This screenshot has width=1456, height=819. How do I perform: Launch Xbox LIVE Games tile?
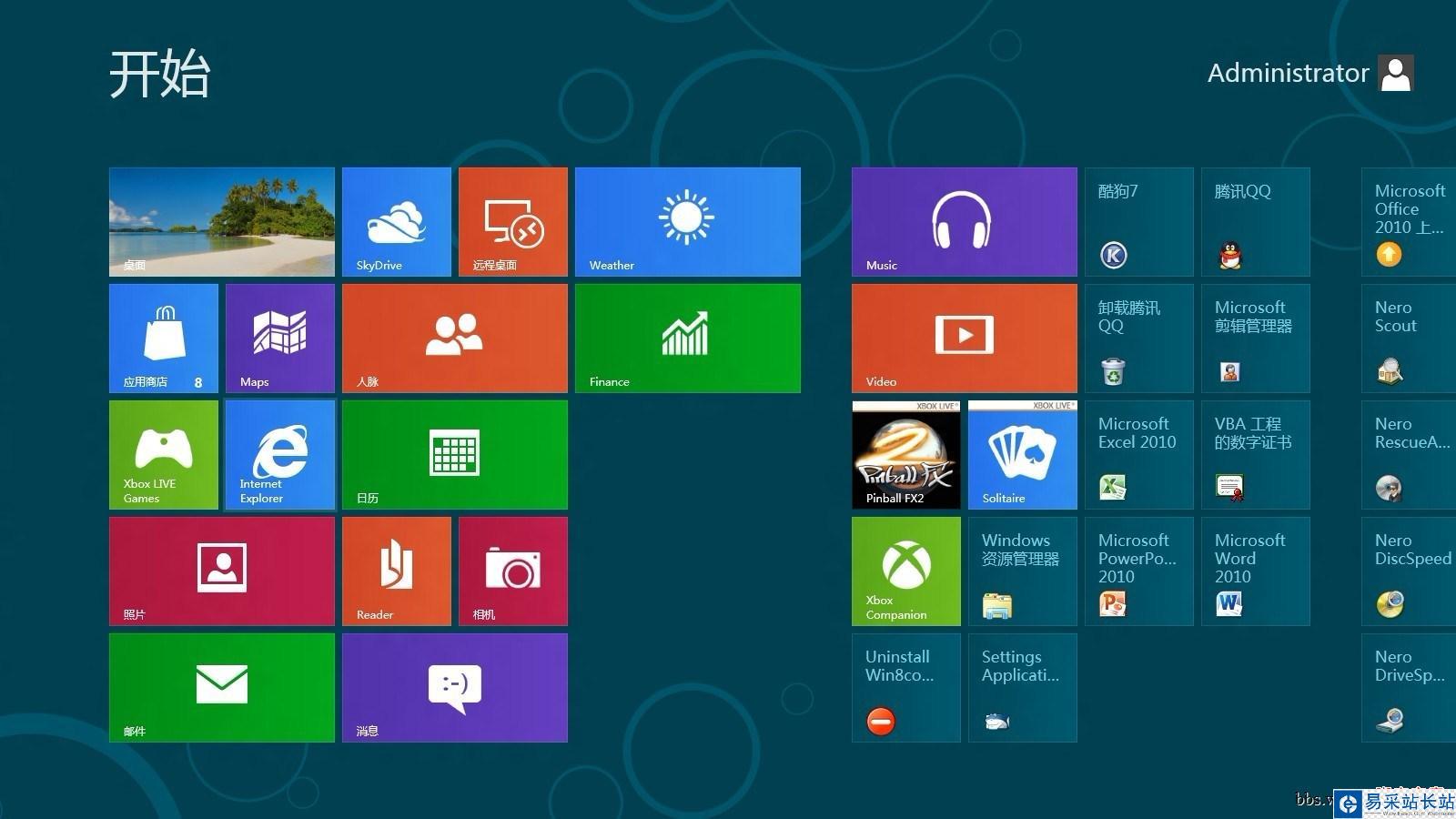pyautogui.click(x=164, y=455)
